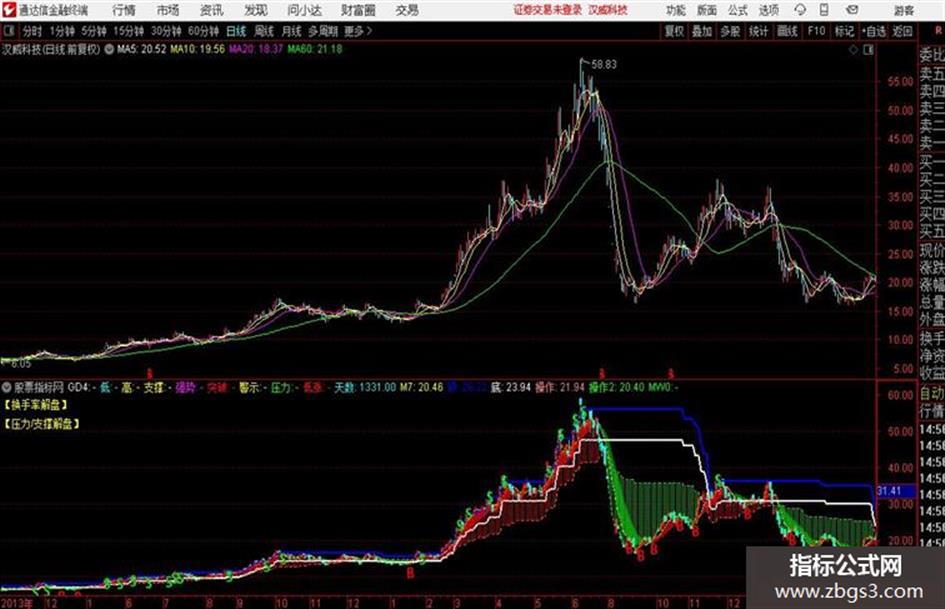Click the 底: 23.94 indicator value
The image size is (945, 609).
click(510, 387)
